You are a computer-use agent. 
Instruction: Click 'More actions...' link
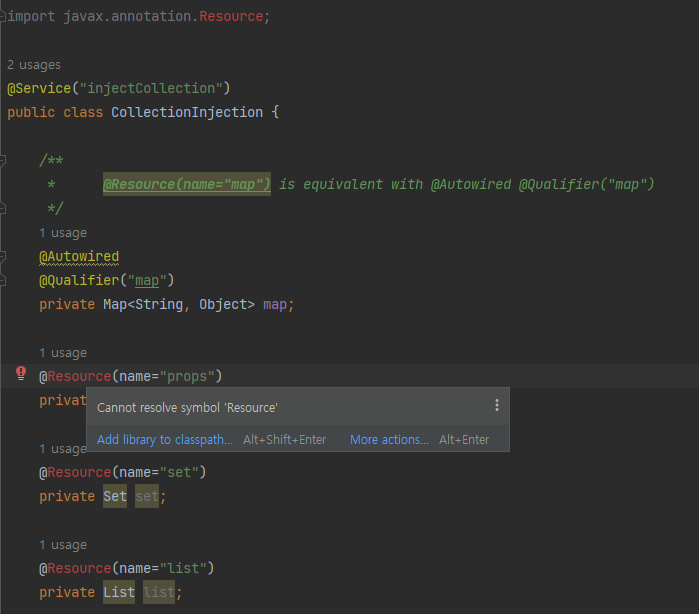coord(389,440)
